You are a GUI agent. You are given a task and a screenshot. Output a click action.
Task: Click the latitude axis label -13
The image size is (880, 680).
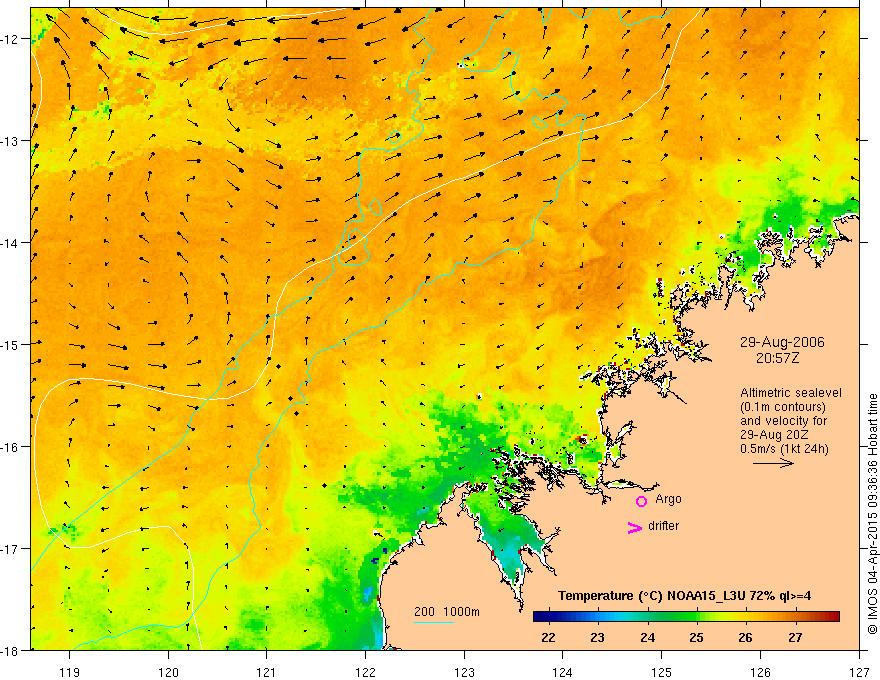point(10,140)
